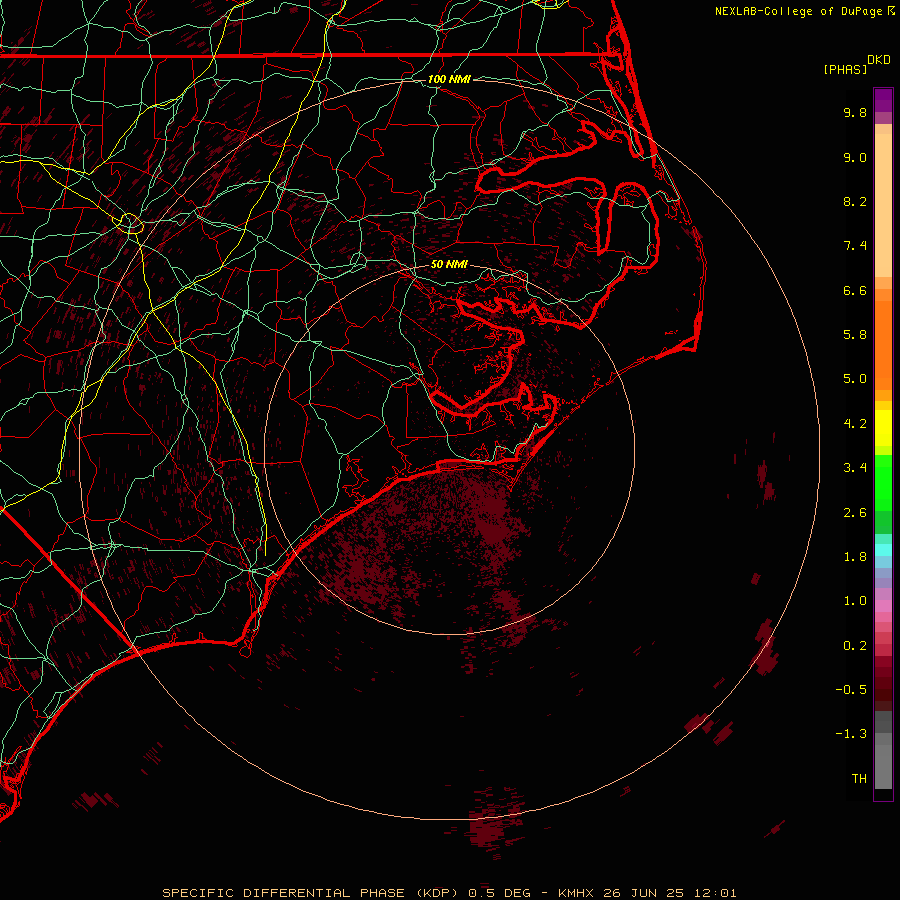Click the 2.6 scale value

click(855, 513)
